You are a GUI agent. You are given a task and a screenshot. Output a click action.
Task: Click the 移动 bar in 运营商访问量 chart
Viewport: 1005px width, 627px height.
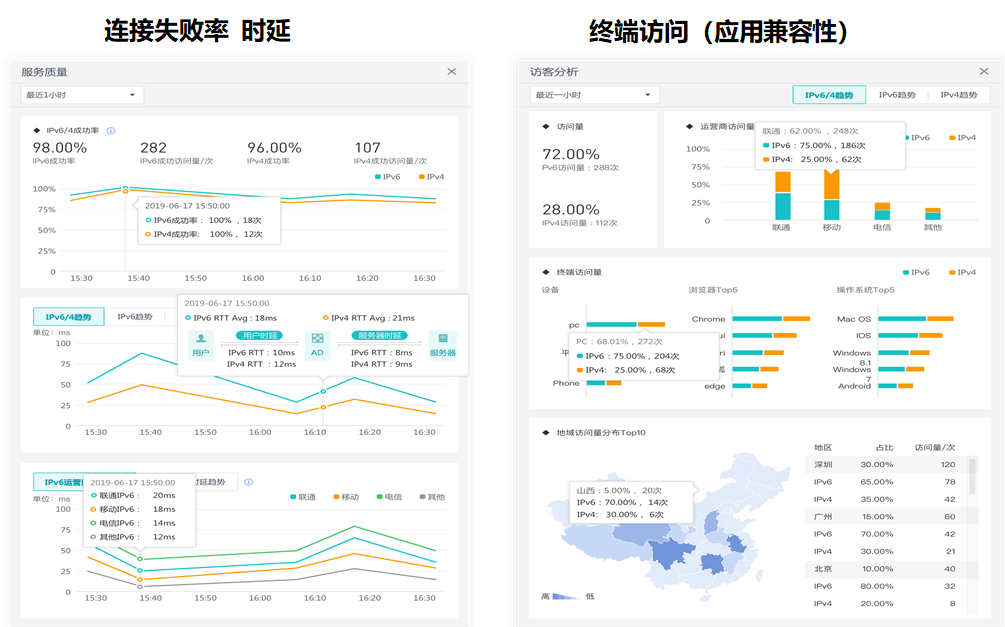831,194
